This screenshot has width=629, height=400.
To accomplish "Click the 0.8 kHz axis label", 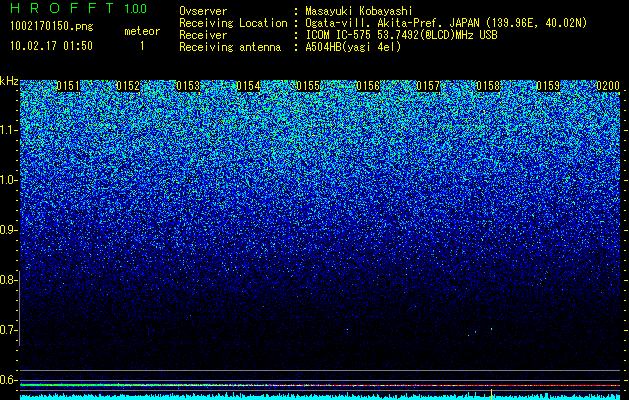I will (8, 280).
